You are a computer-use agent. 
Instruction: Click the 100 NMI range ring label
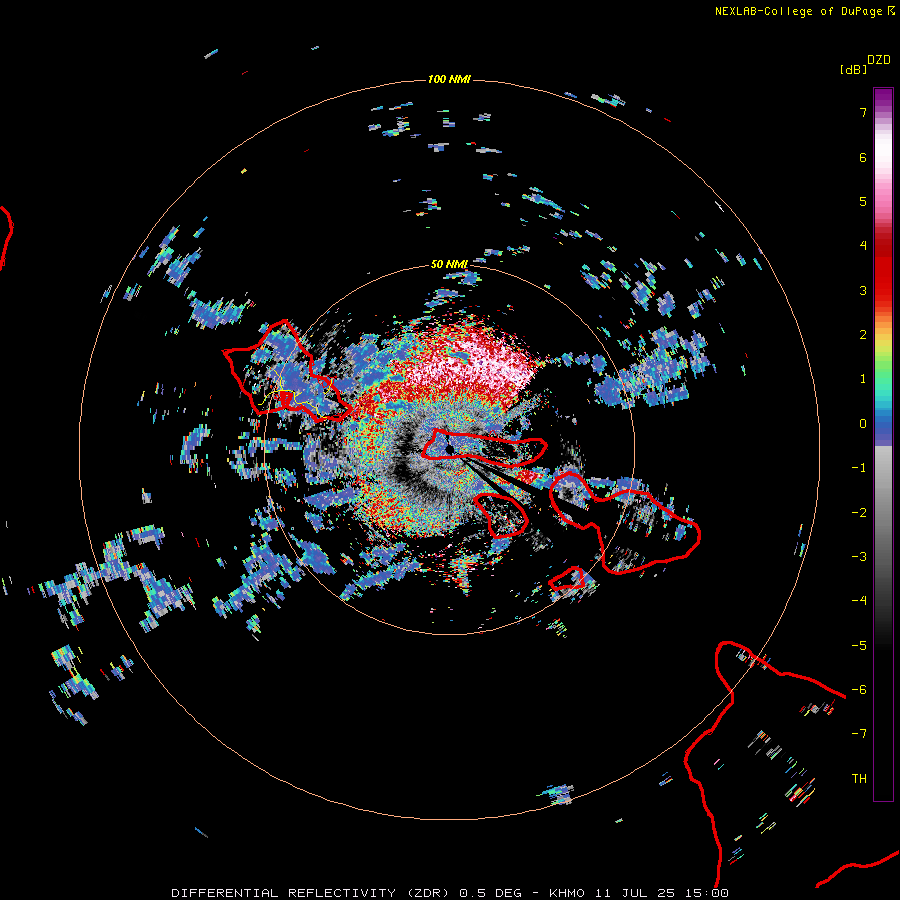click(x=449, y=79)
